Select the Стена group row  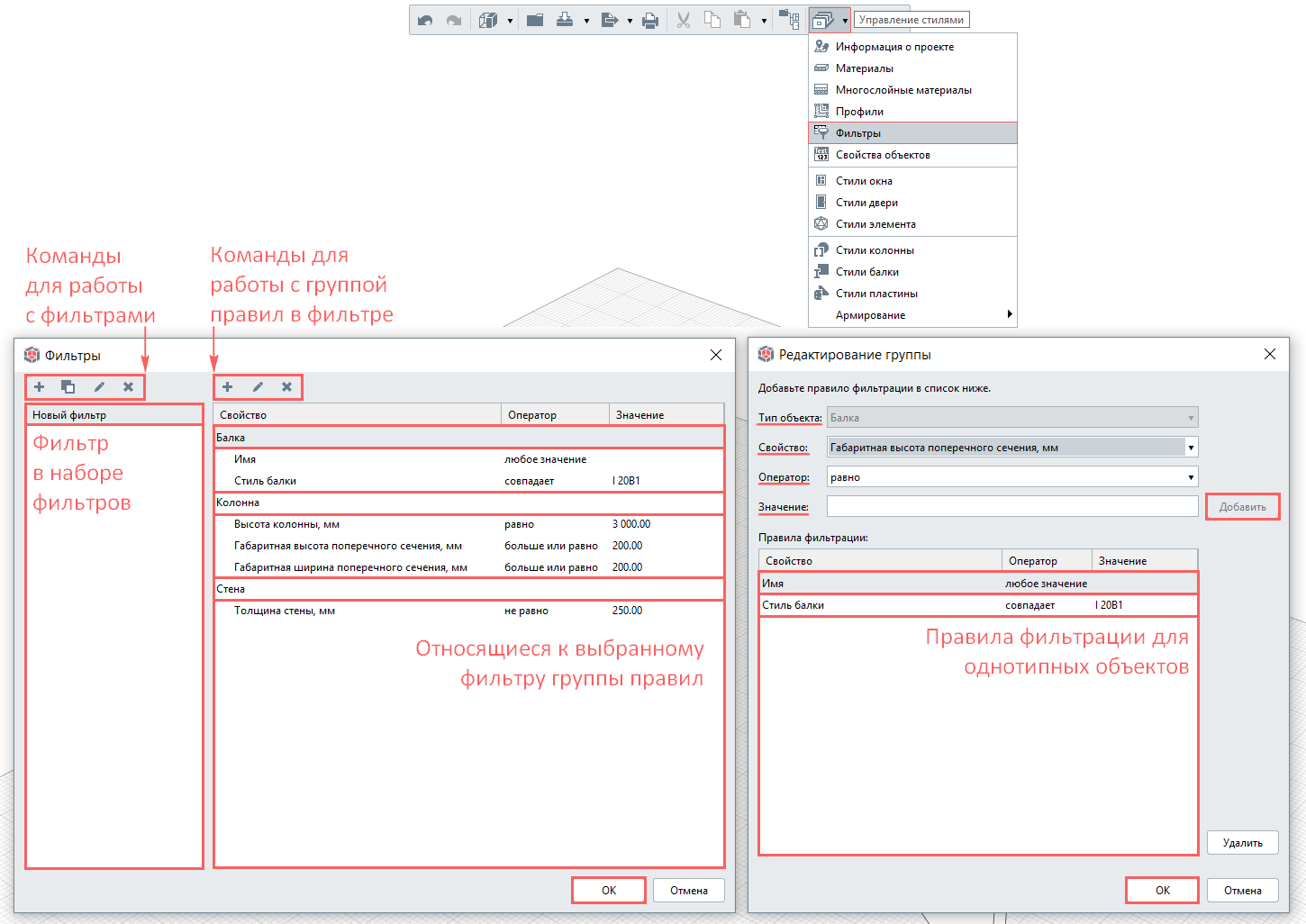click(468, 589)
